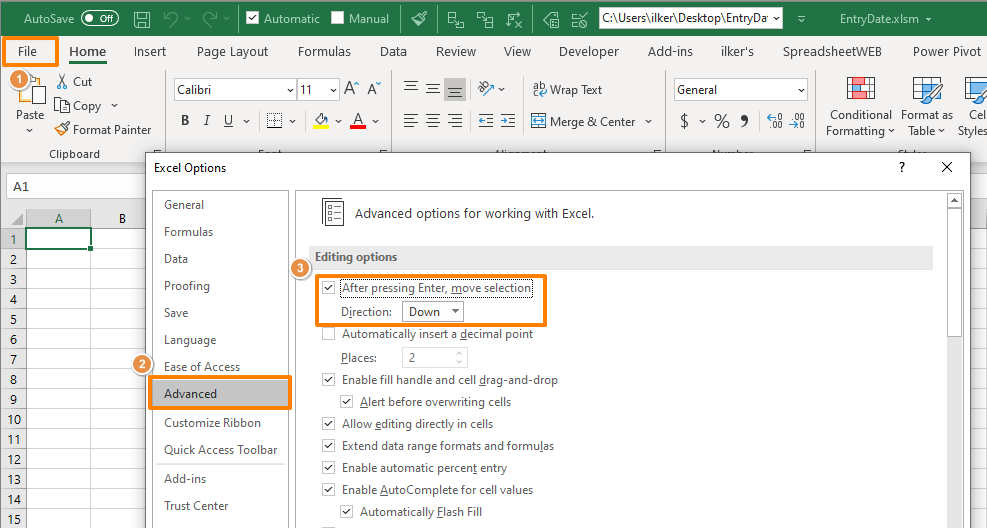Toggle Bold formatting
Viewport: 987px width, 528px height.
click(185, 120)
